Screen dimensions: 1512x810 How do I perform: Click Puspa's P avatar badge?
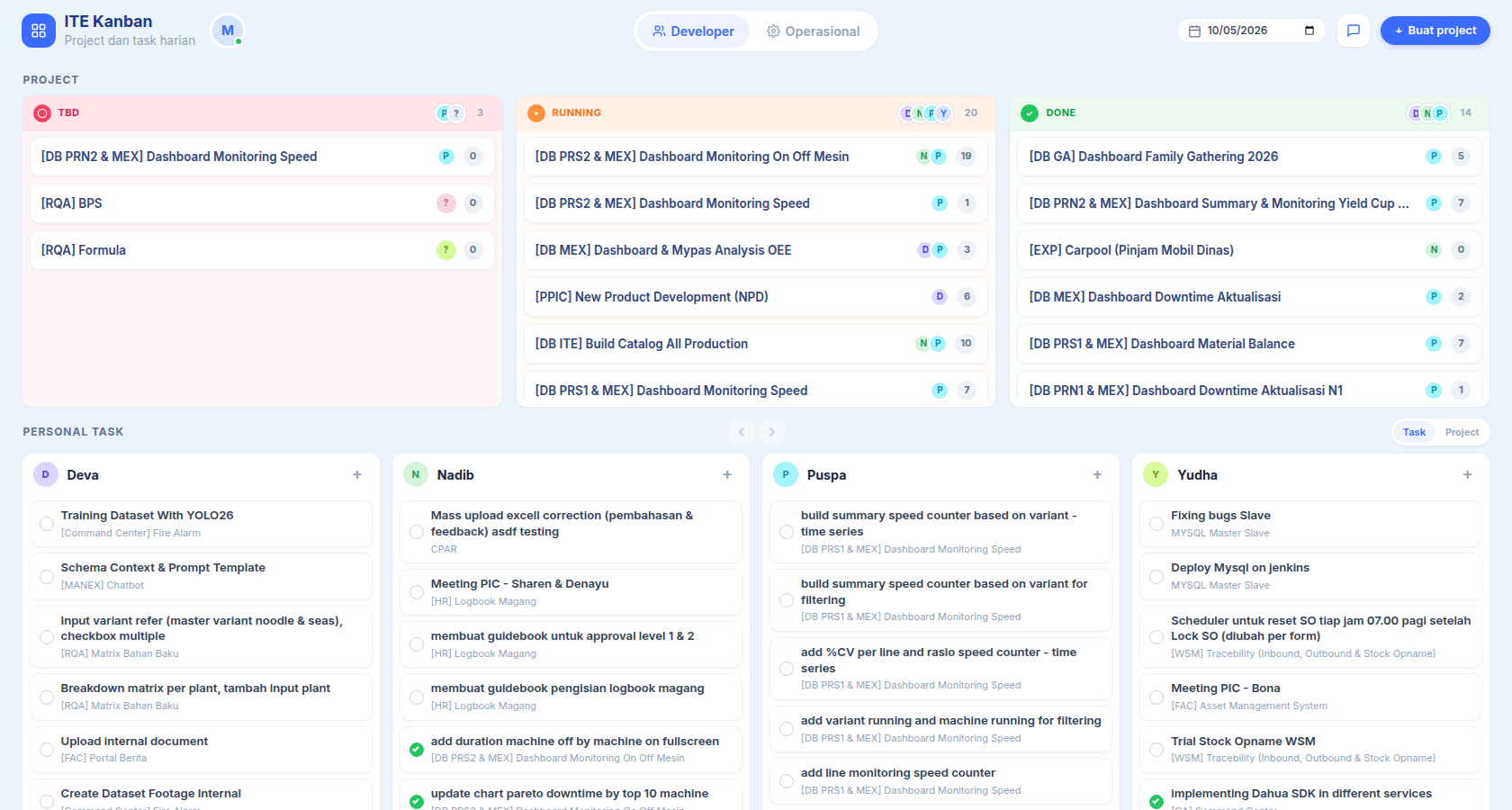click(786, 474)
